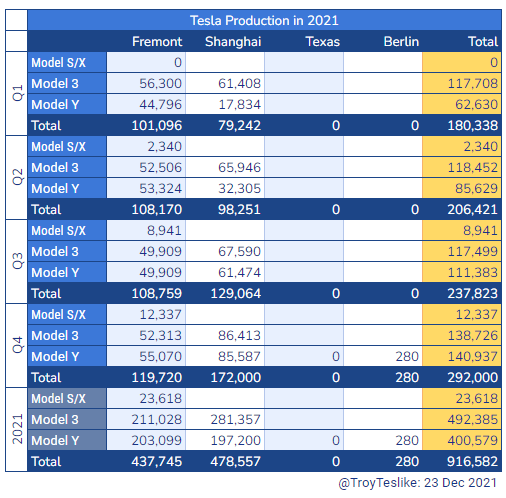Image resolution: width=506 pixels, height=498 pixels.
Task: Select the 117,499 total cell
Action: click(462, 251)
